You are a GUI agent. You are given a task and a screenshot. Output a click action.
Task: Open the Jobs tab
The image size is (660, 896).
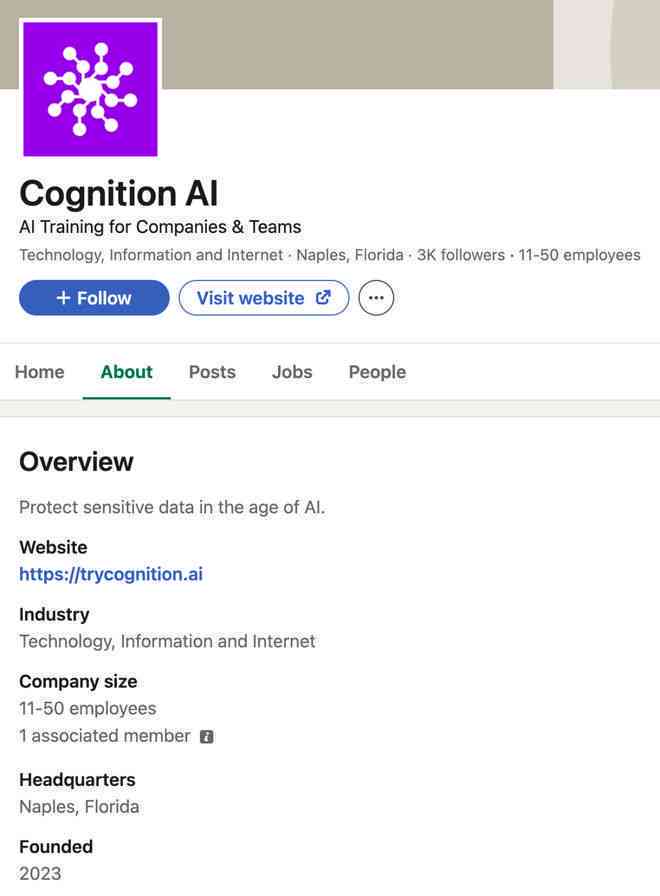pos(292,372)
